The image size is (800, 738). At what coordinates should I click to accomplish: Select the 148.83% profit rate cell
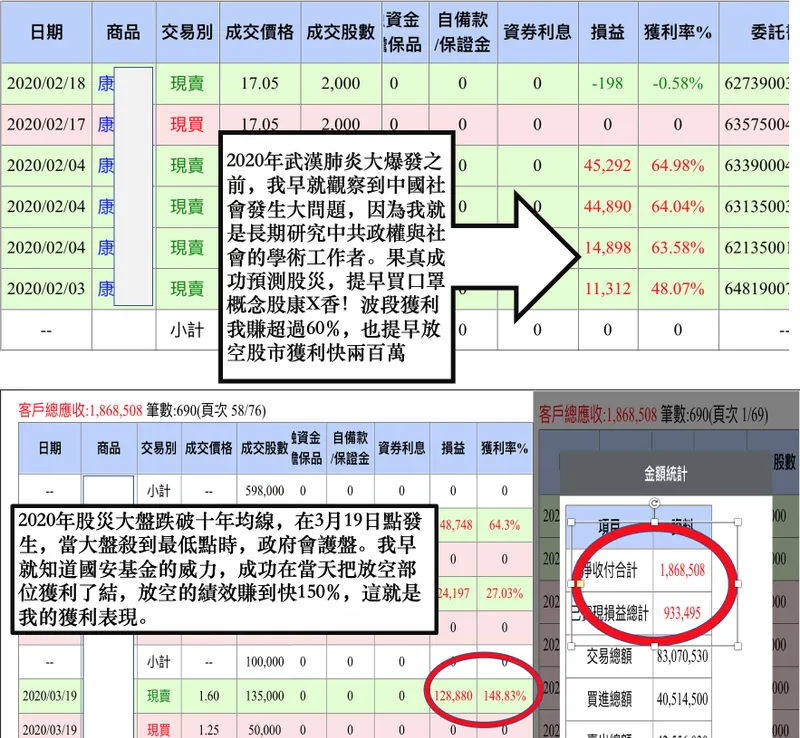pyautogui.click(x=505, y=696)
